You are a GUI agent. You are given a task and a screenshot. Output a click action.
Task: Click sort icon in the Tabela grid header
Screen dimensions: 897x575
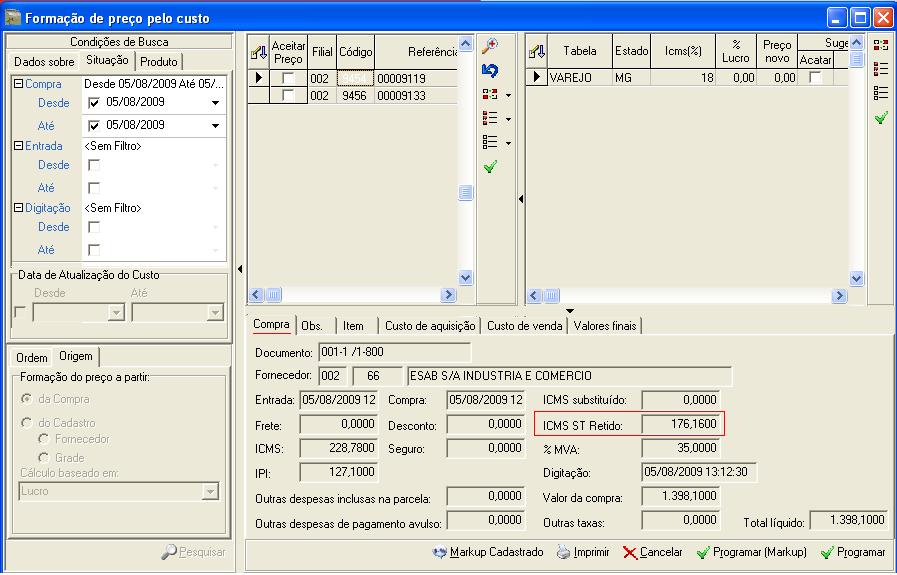point(537,51)
